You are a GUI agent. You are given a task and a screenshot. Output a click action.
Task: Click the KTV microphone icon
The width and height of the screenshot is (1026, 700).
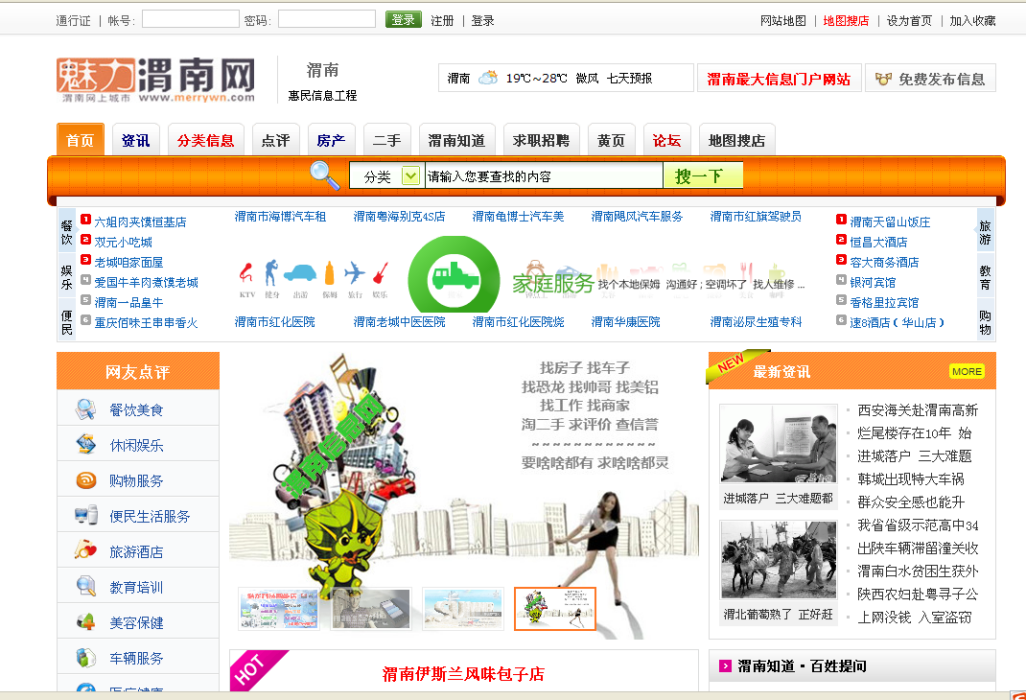[x=246, y=272]
